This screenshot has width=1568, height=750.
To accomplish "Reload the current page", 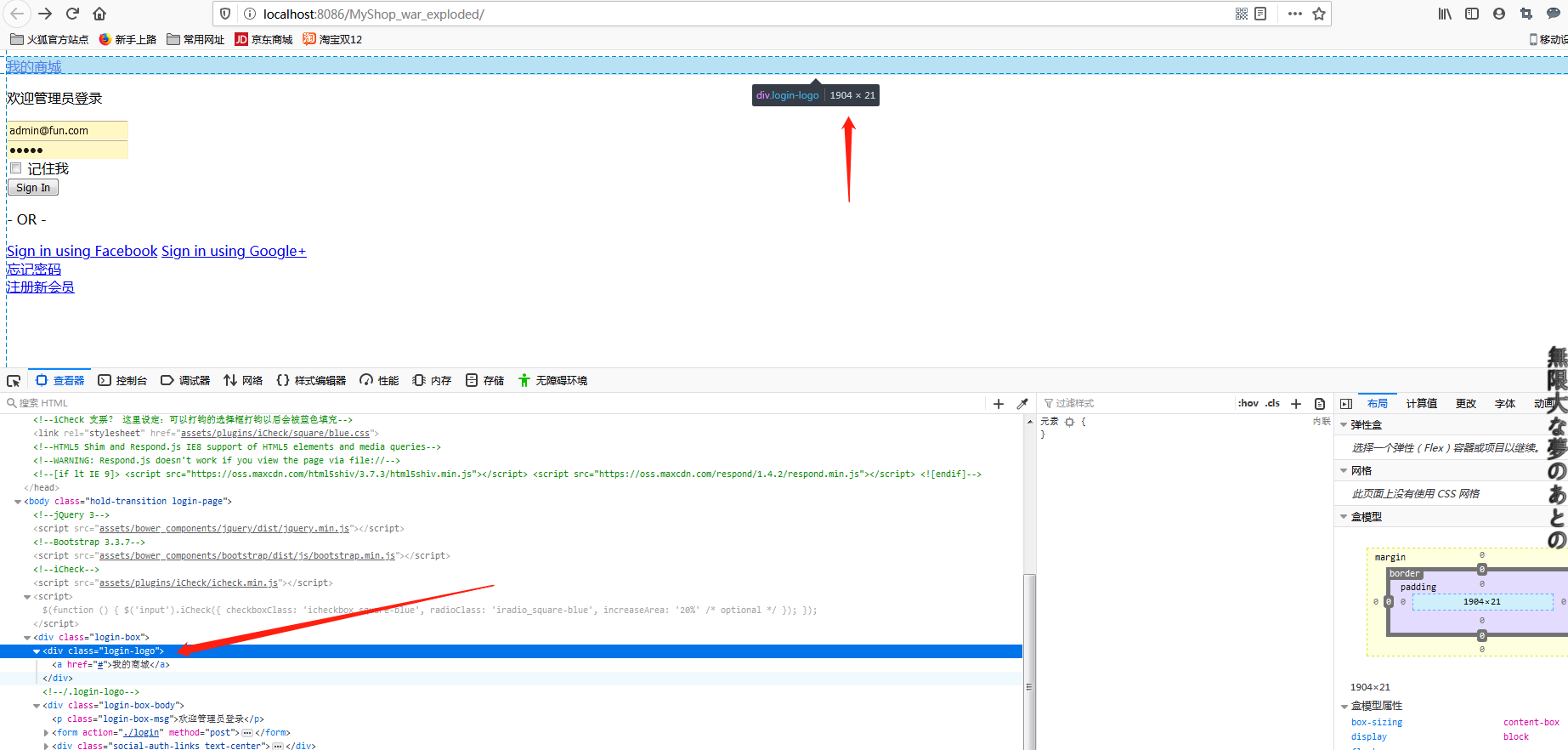I will pyautogui.click(x=72, y=14).
